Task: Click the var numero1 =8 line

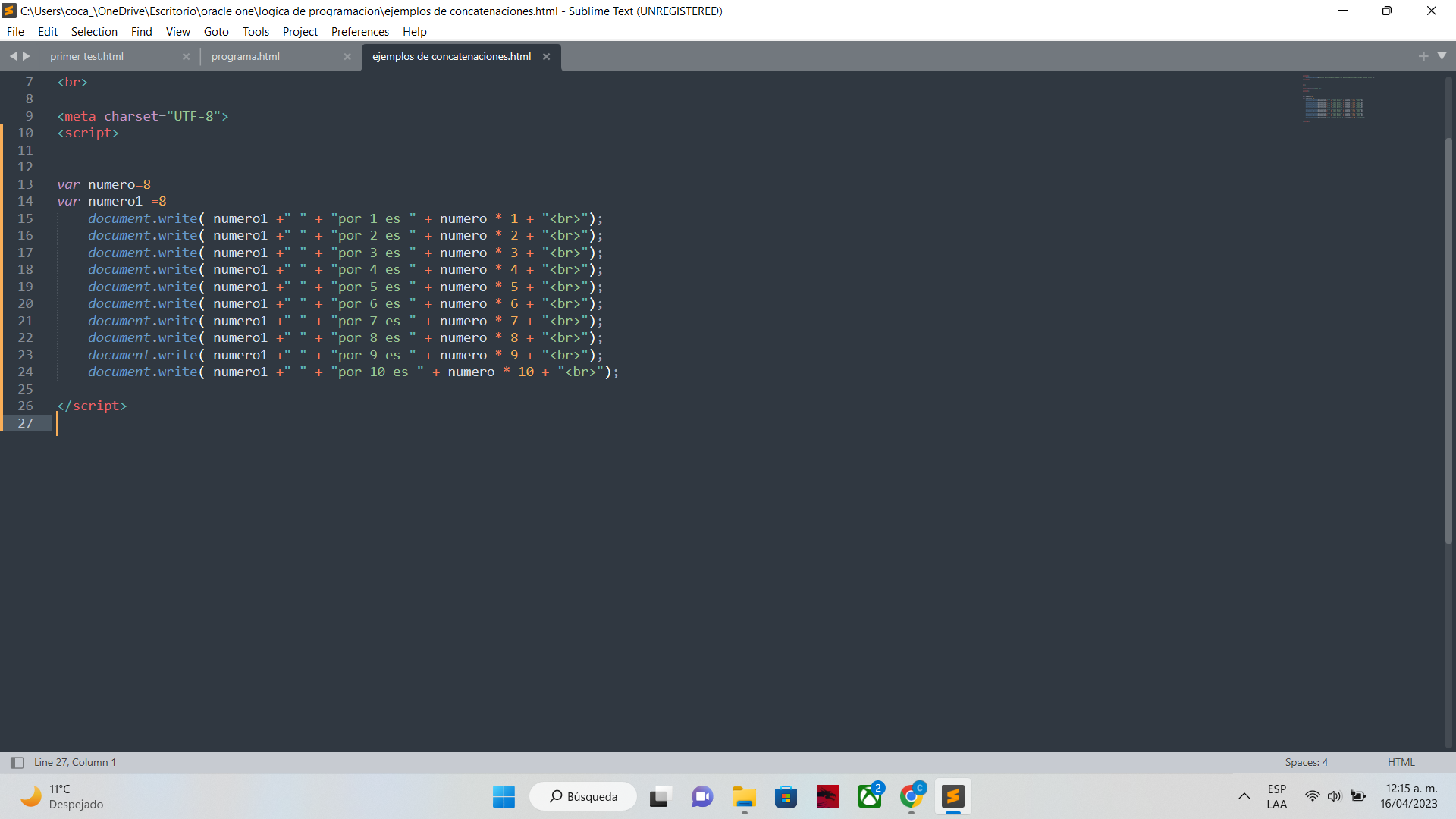Action: click(x=111, y=201)
